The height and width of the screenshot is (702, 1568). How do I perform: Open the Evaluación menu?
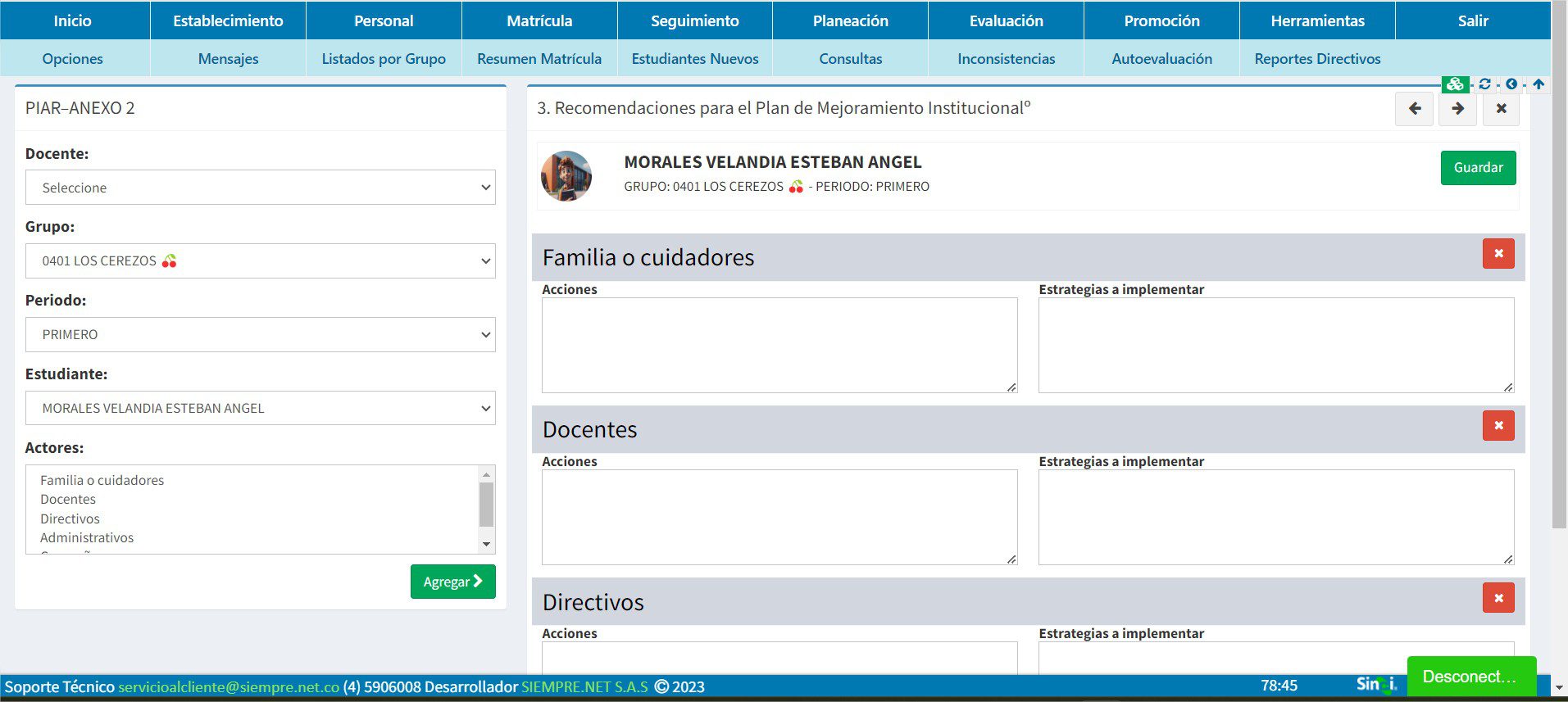coord(1007,20)
